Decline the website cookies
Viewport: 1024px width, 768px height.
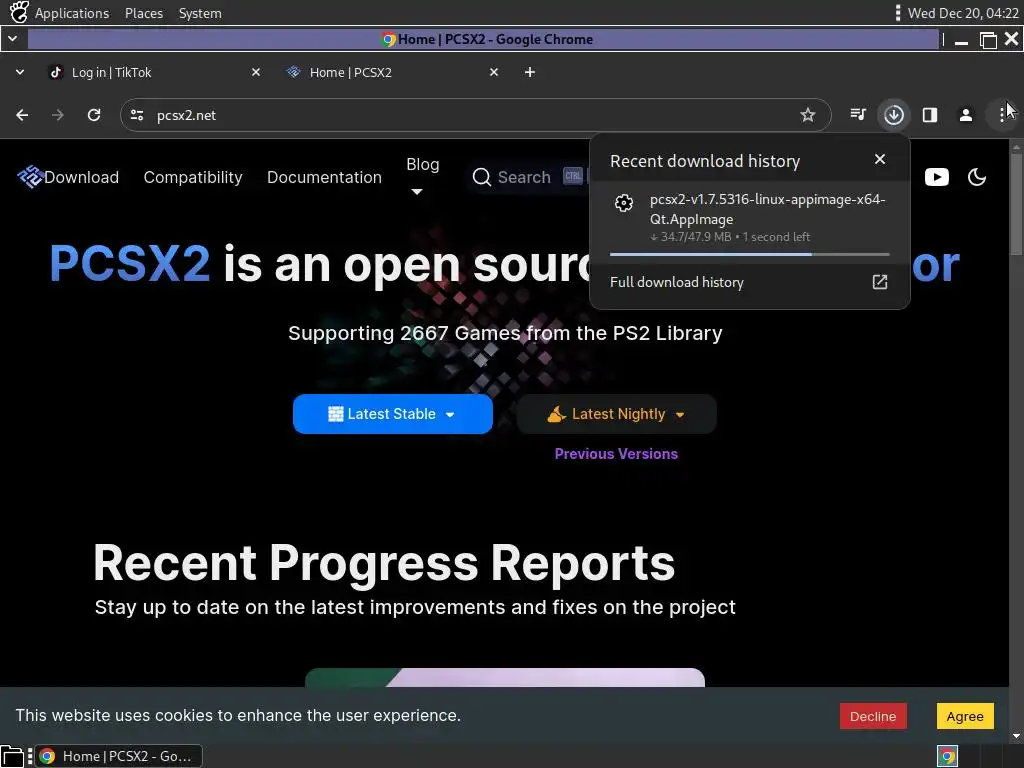[872, 716]
